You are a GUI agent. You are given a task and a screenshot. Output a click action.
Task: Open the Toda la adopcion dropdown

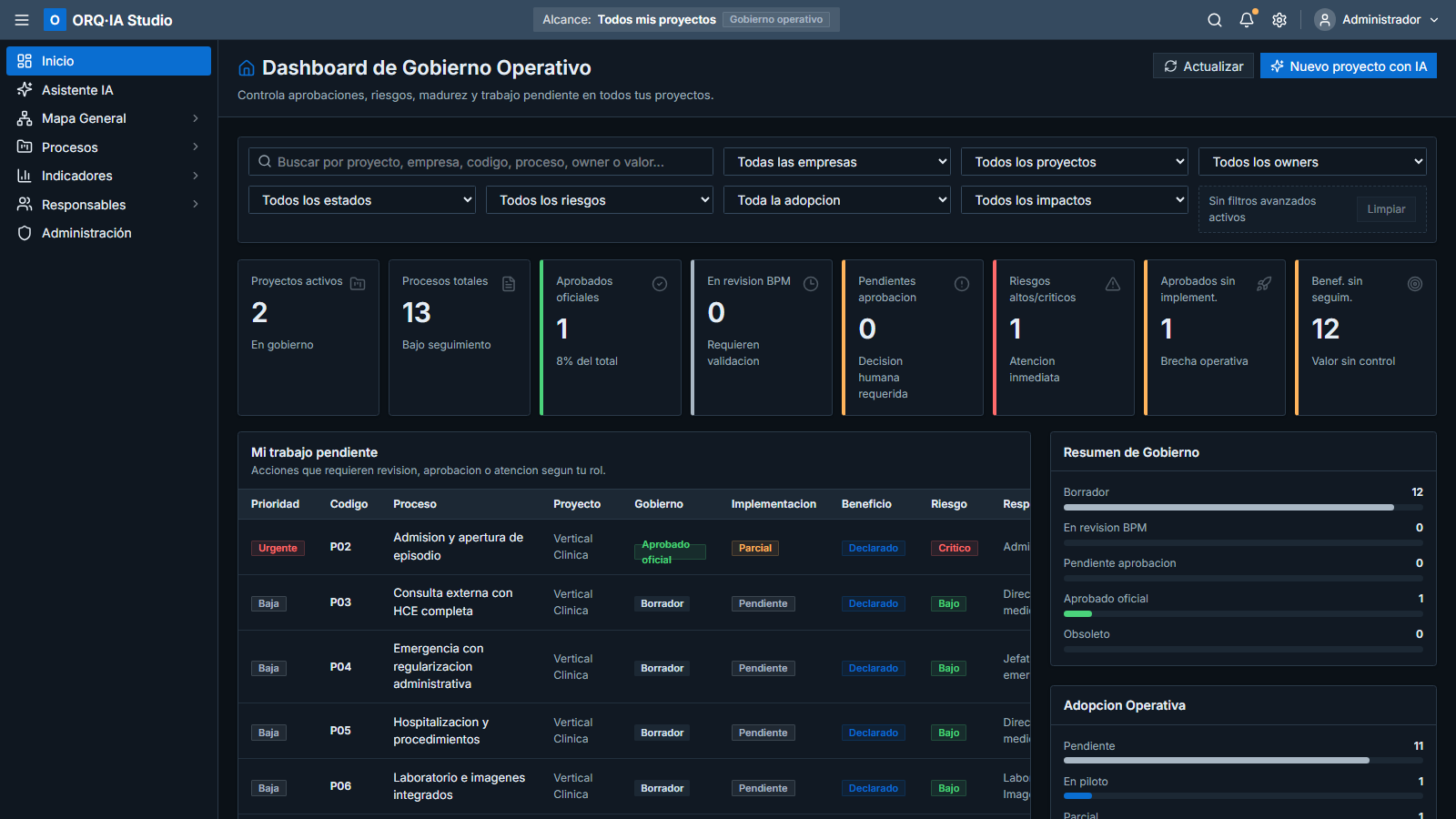coord(837,200)
